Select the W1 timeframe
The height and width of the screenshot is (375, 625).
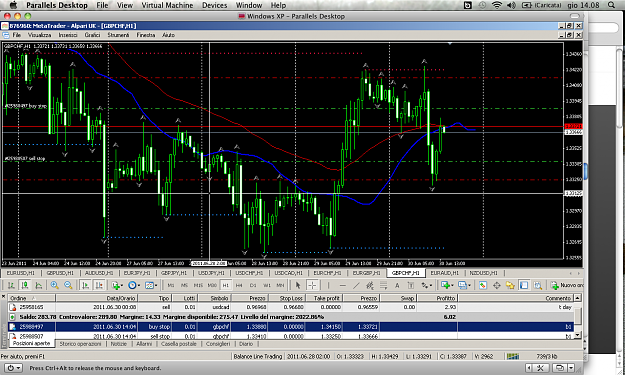click(267, 285)
